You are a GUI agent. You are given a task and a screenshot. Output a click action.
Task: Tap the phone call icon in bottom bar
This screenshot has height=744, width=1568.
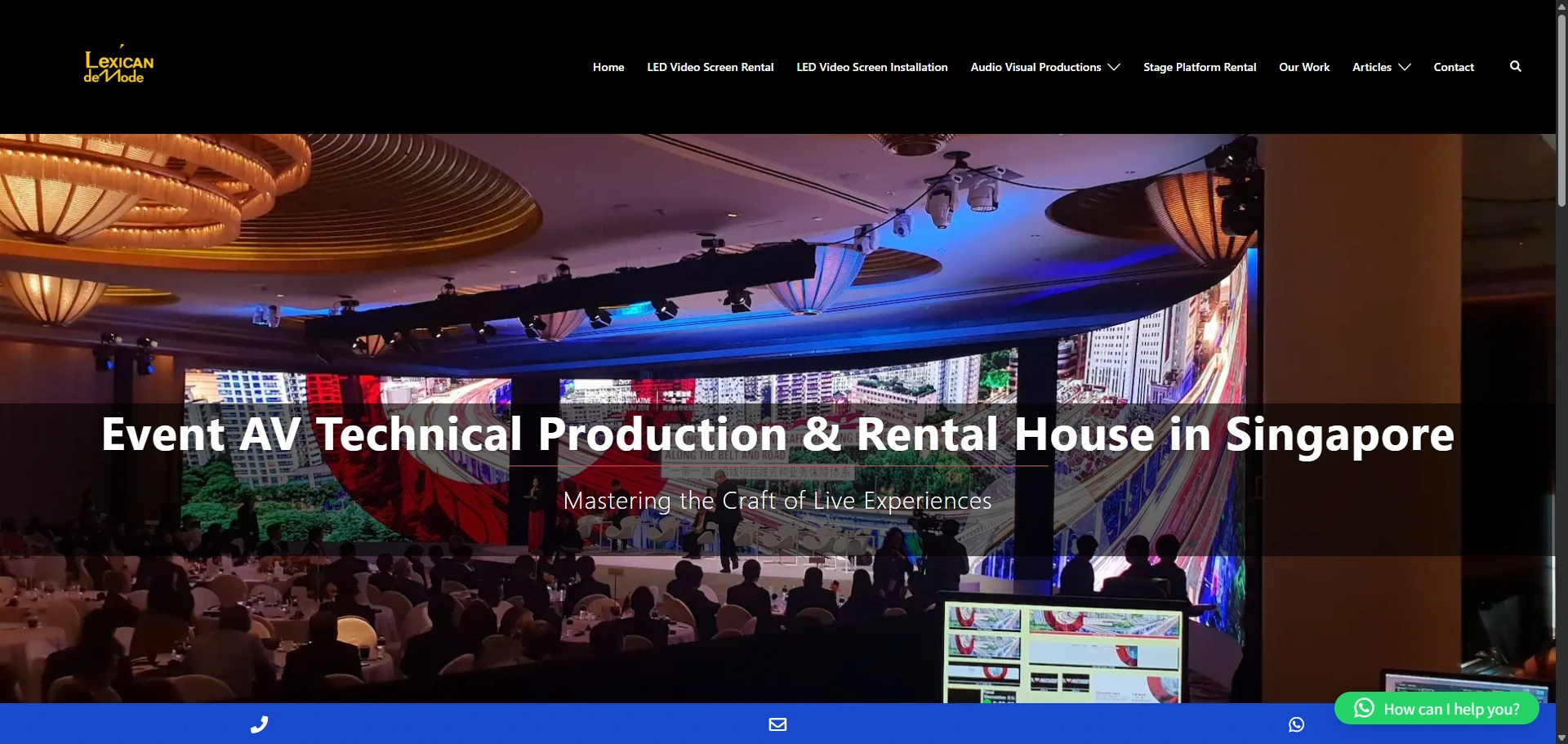259,724
